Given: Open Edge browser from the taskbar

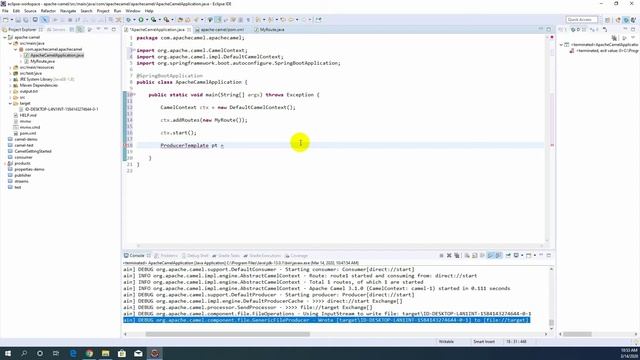Looking at the screenshot, I should pyautogui.click(x=73, y=353).
